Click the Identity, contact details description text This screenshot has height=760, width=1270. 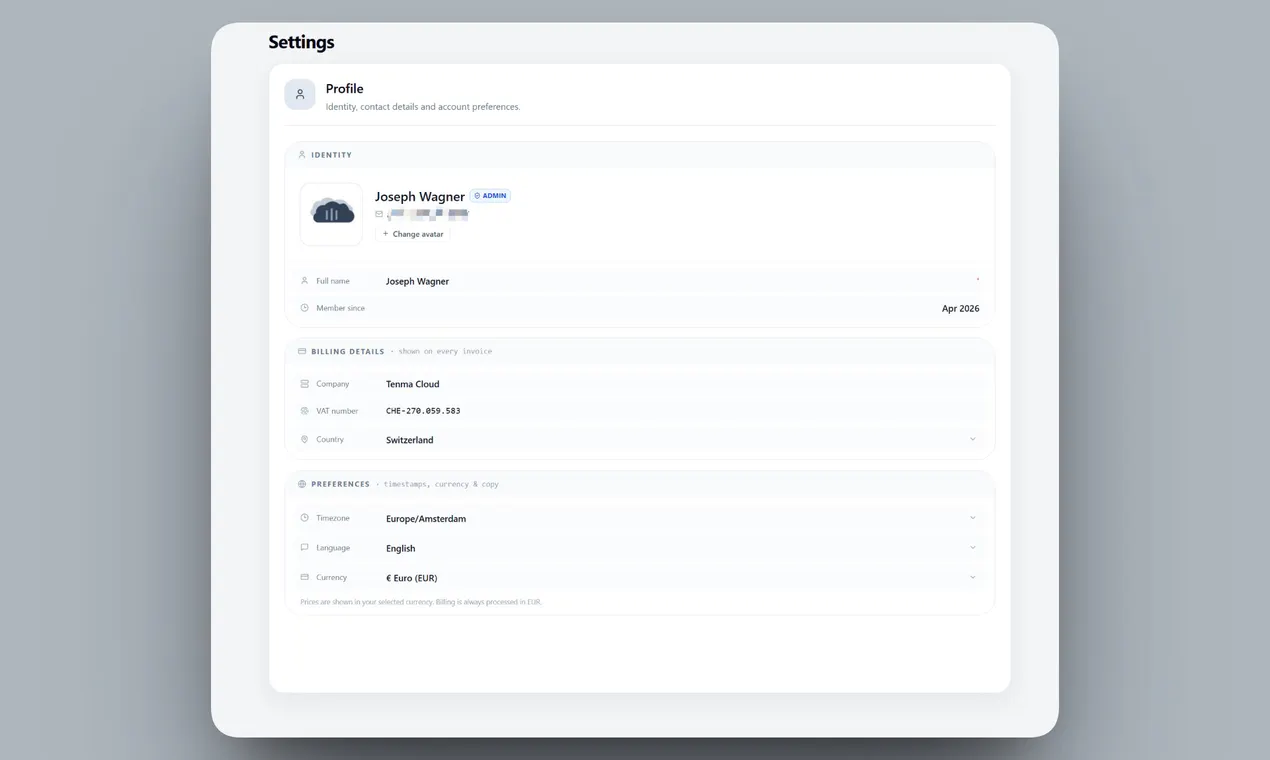coord(423,107)
